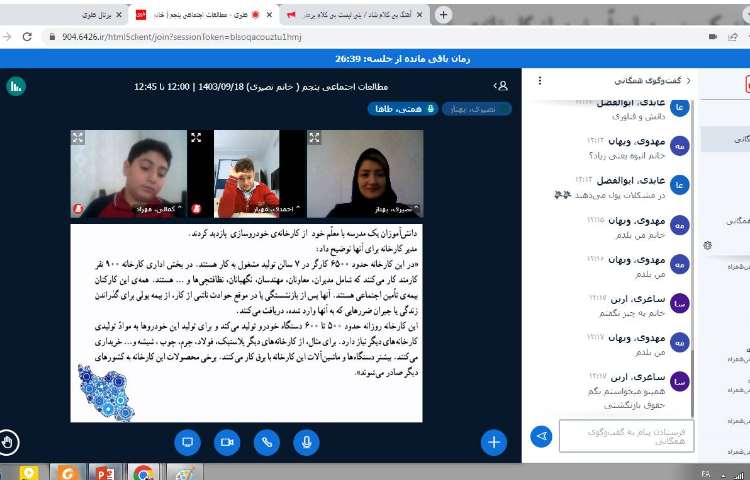Click the phone audio button
Viewport: 750px width, 480px height.
(266, 441)
